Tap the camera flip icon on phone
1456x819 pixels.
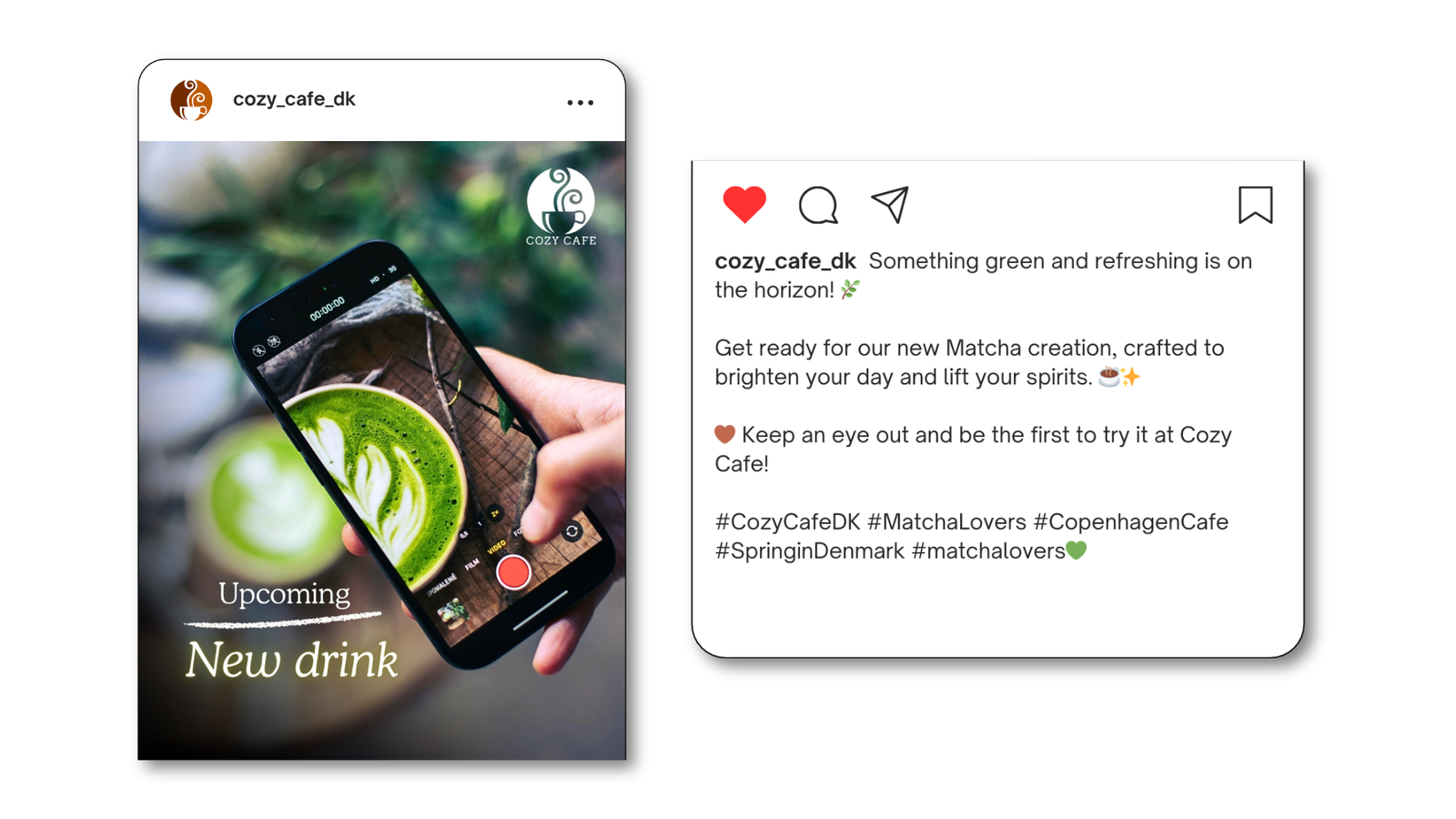571,531
